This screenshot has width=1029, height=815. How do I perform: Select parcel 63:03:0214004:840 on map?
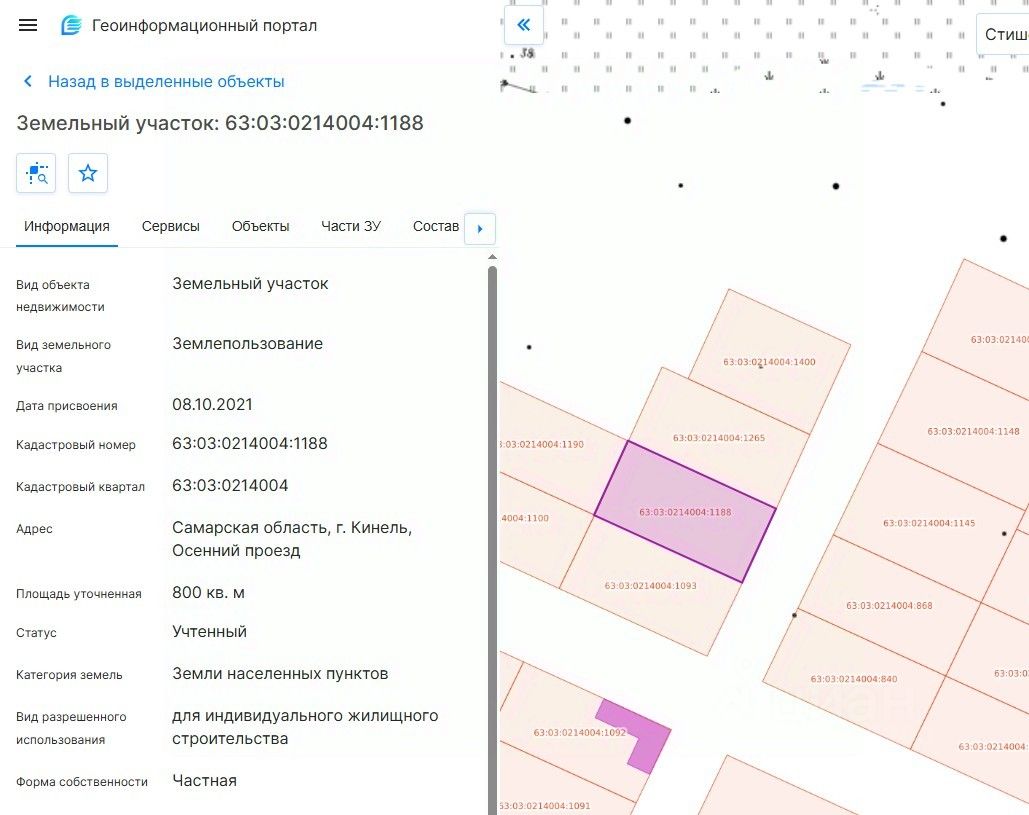pyautogui.click(x=853, y=679)
